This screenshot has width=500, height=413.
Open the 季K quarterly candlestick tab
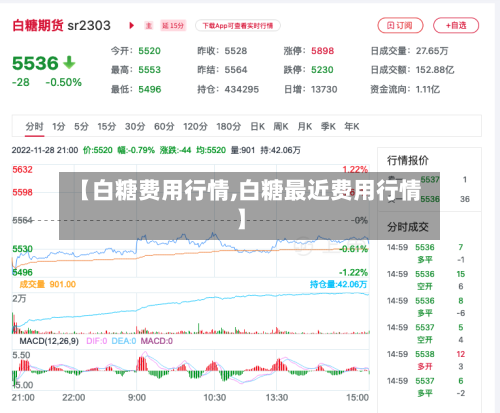tap(328, 127)
